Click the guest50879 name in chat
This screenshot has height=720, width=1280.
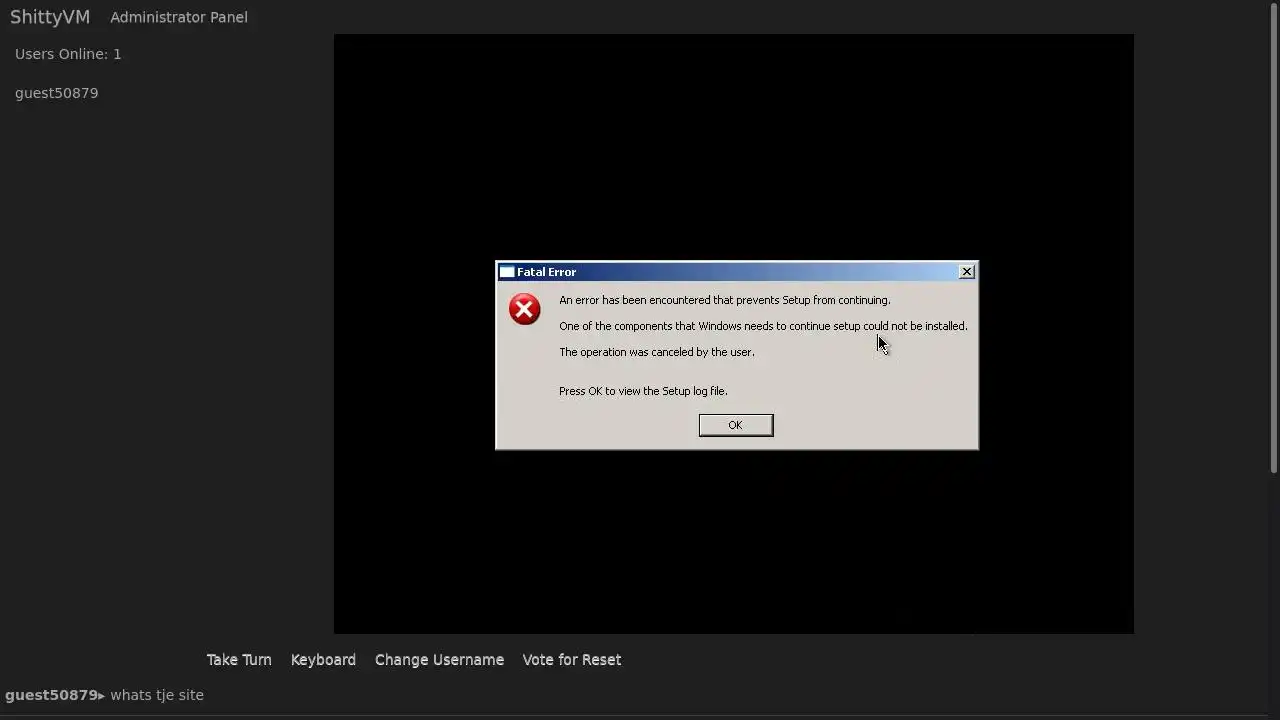tap(52, 695)
